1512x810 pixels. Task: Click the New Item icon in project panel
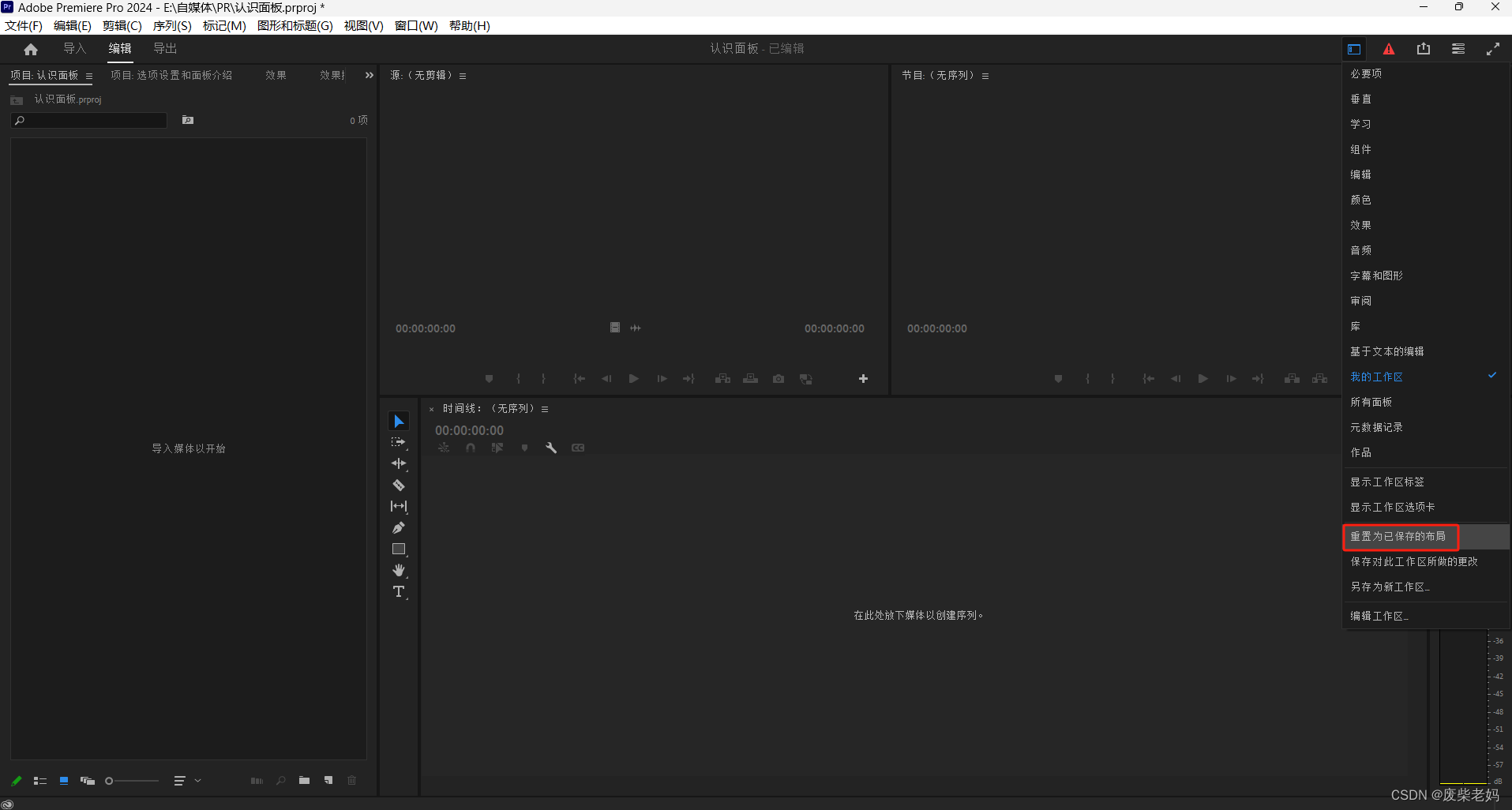coord(328,781)
